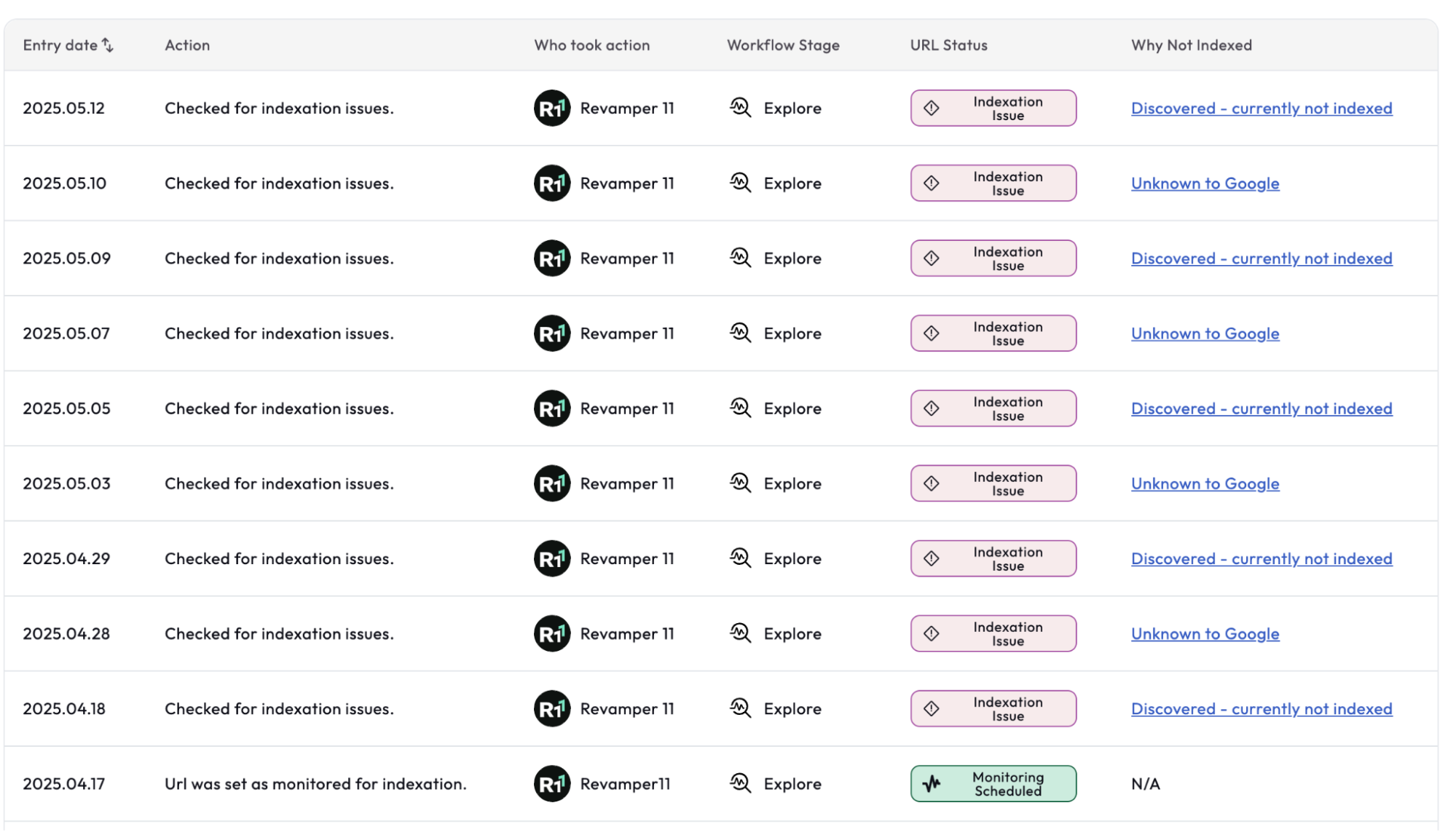
Task: Sort table by Entry date arrows icon
Action: click(x=108, y=45)
